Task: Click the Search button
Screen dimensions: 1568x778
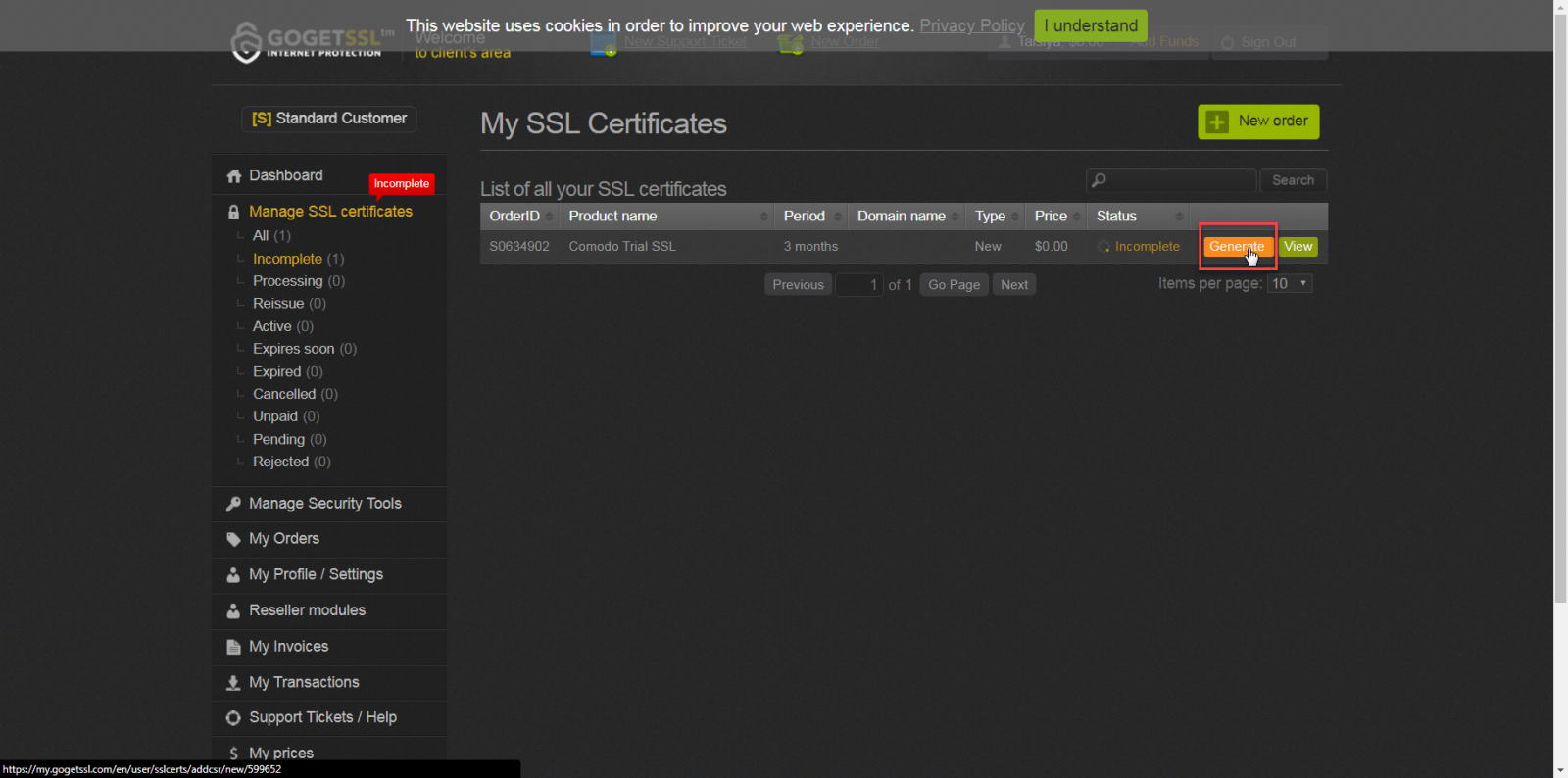Action: pyautogui.click(x=1293, y=180)
